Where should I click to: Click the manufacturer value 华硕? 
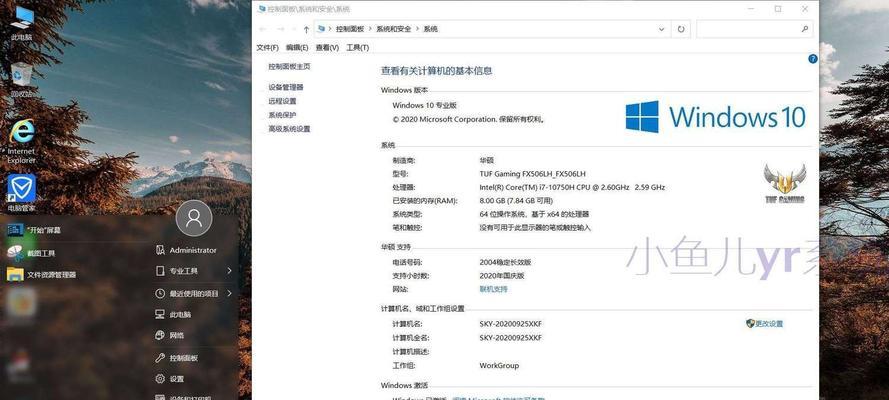486,160
